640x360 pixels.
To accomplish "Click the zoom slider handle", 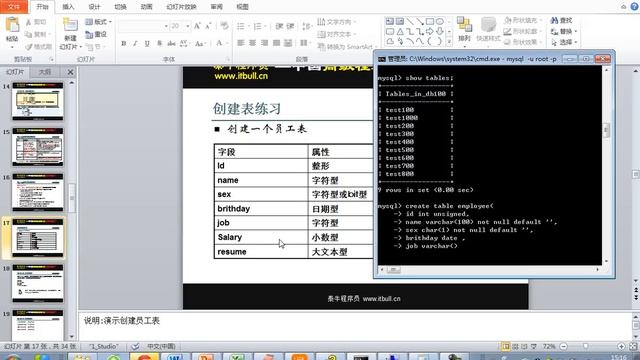I will [x=586, y=347].
